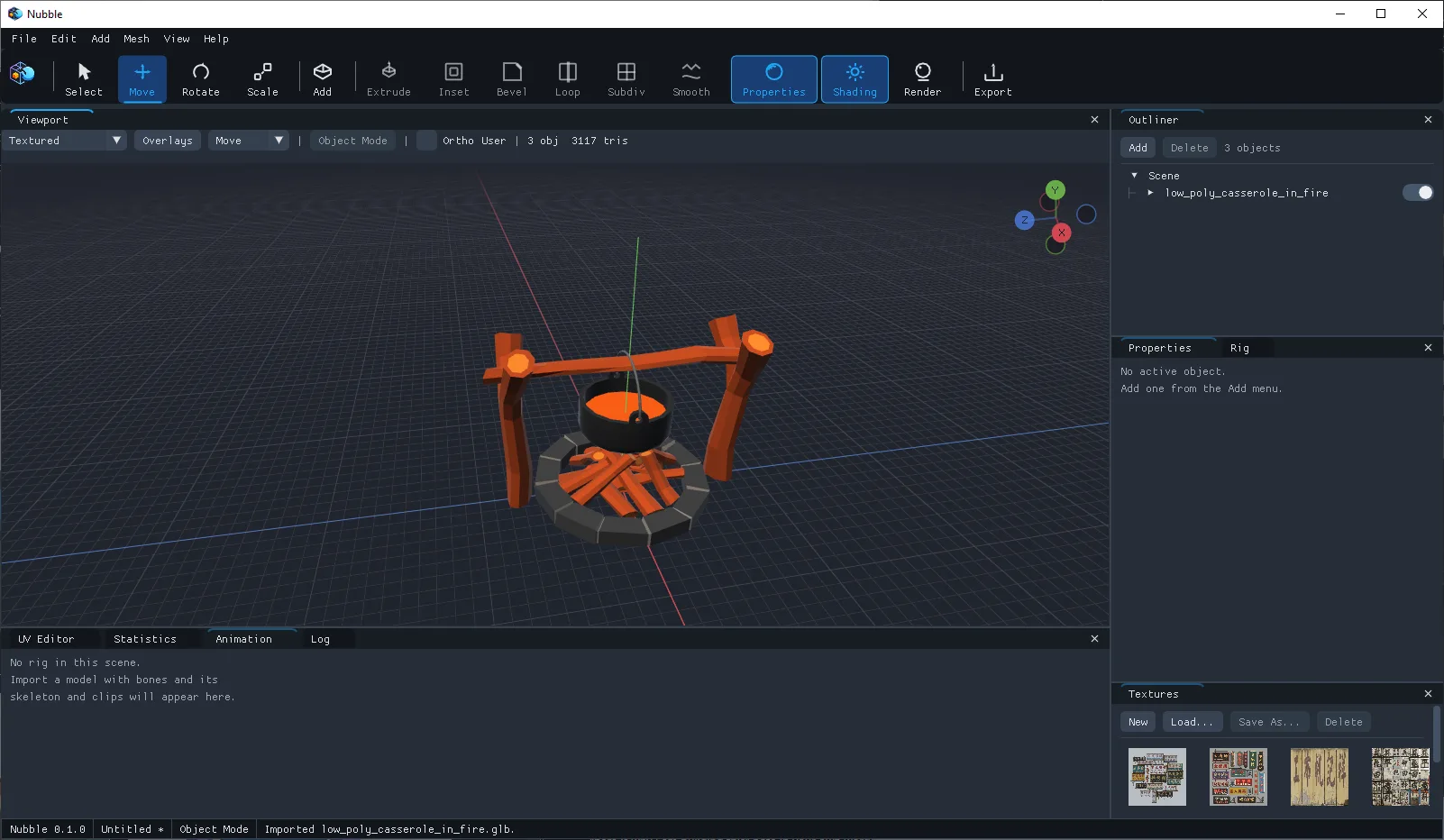This screenshot has height=840, width=1444.
Task: Select the Rotate tool
Action: click(200, 79)
